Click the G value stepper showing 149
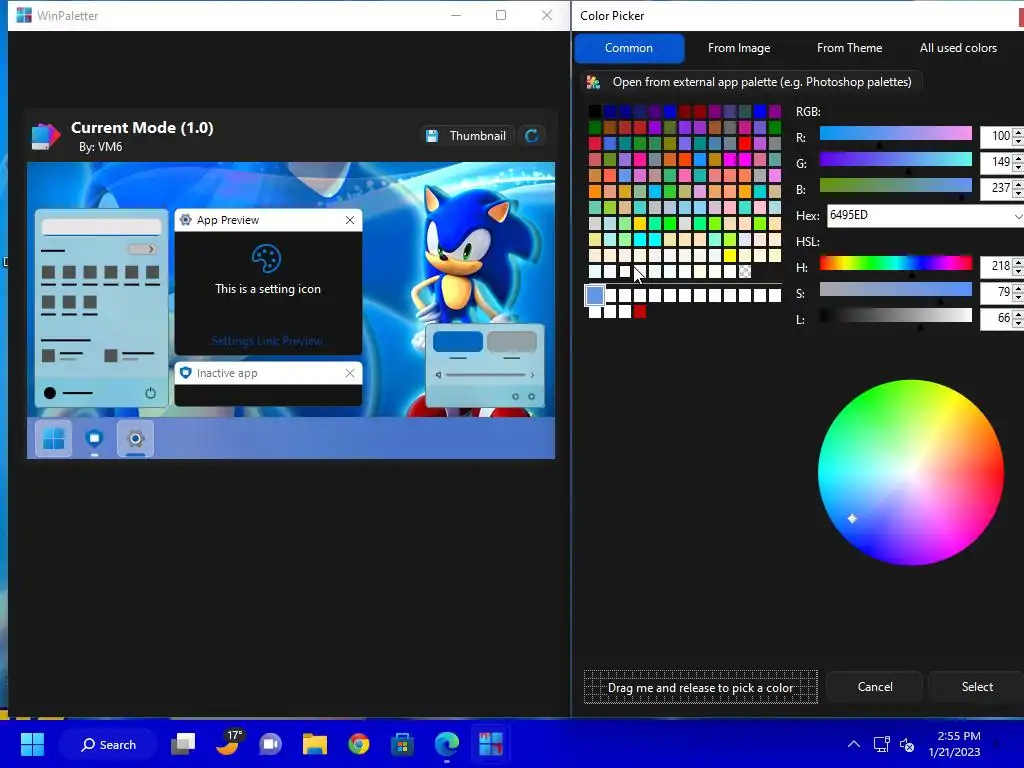 1001,162
